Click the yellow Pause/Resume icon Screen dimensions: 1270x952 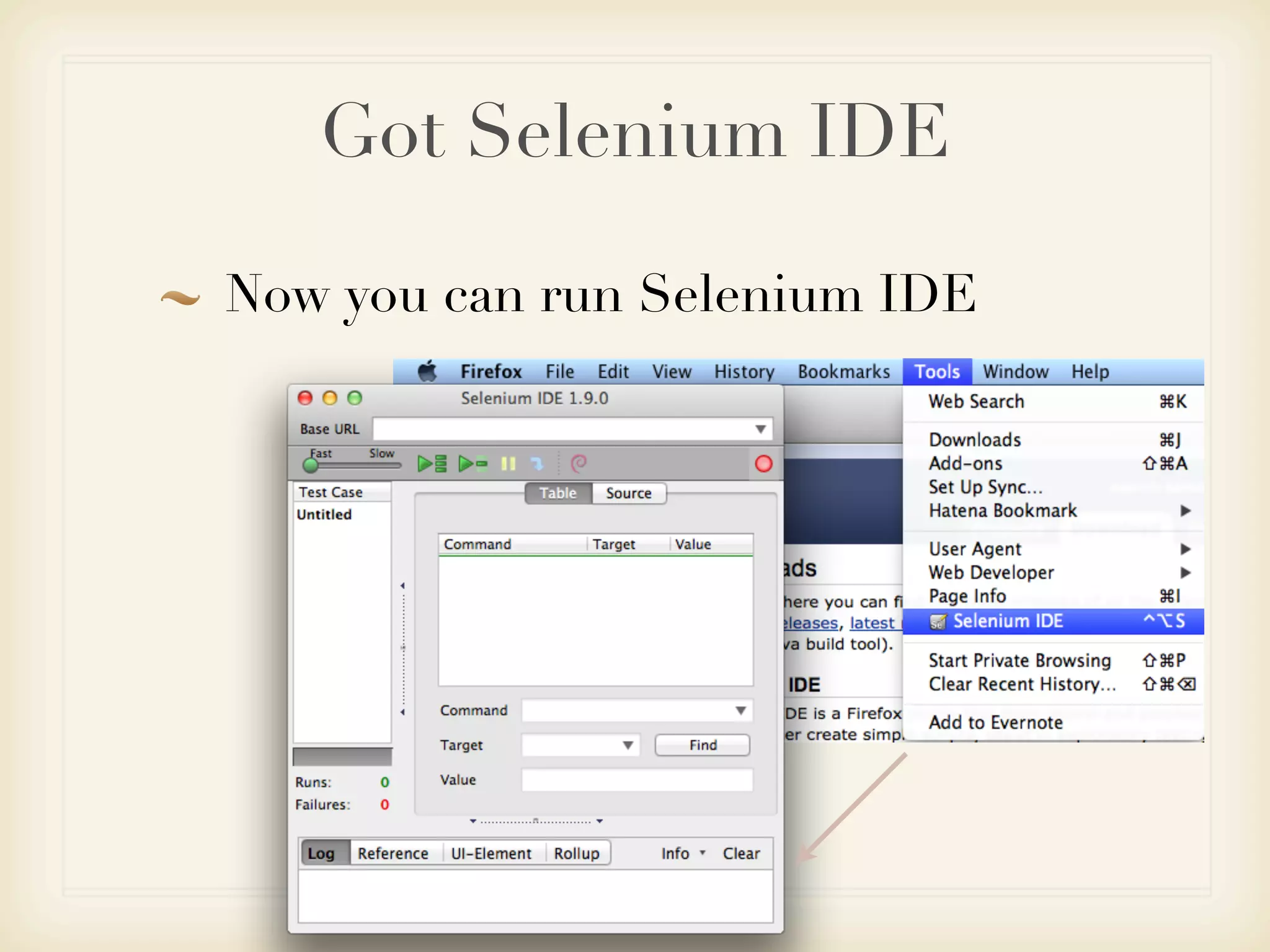click(508, 464)
